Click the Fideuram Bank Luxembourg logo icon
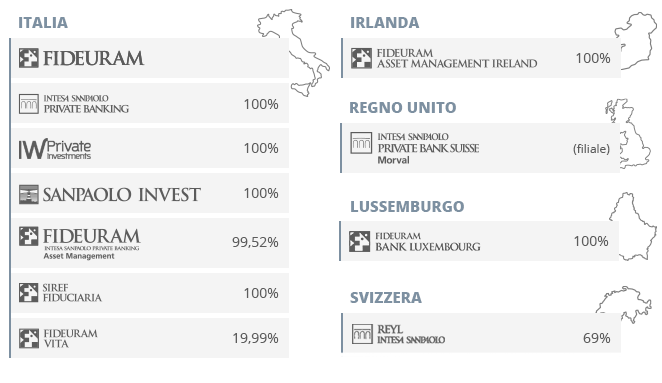662x383 pixels. [x=360, y=242]
